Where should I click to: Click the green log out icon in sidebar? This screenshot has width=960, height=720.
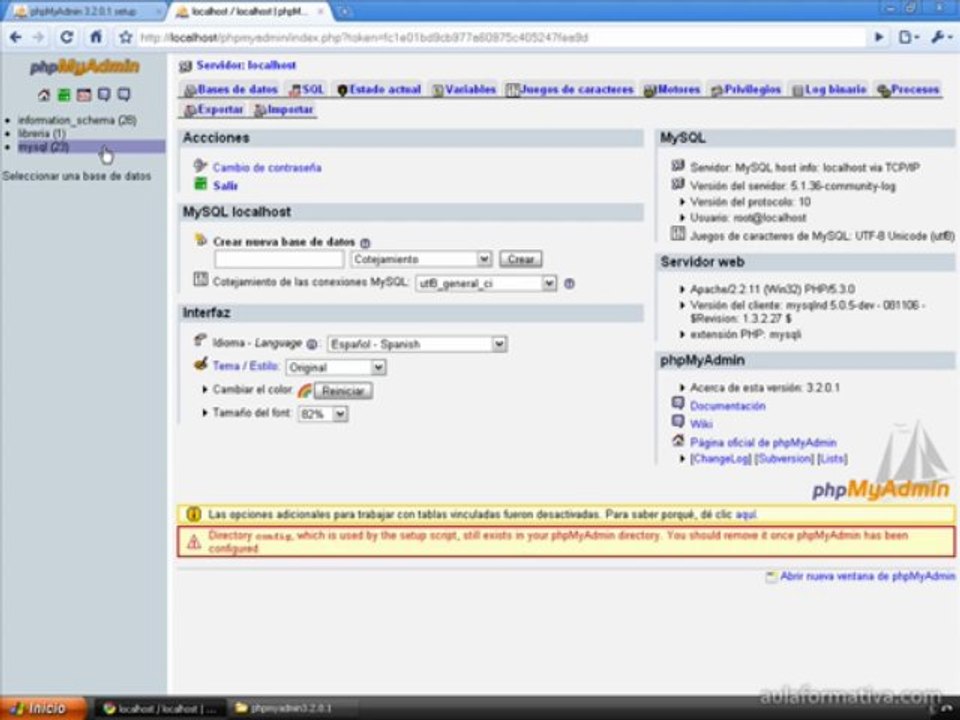(x=64, y=95)
